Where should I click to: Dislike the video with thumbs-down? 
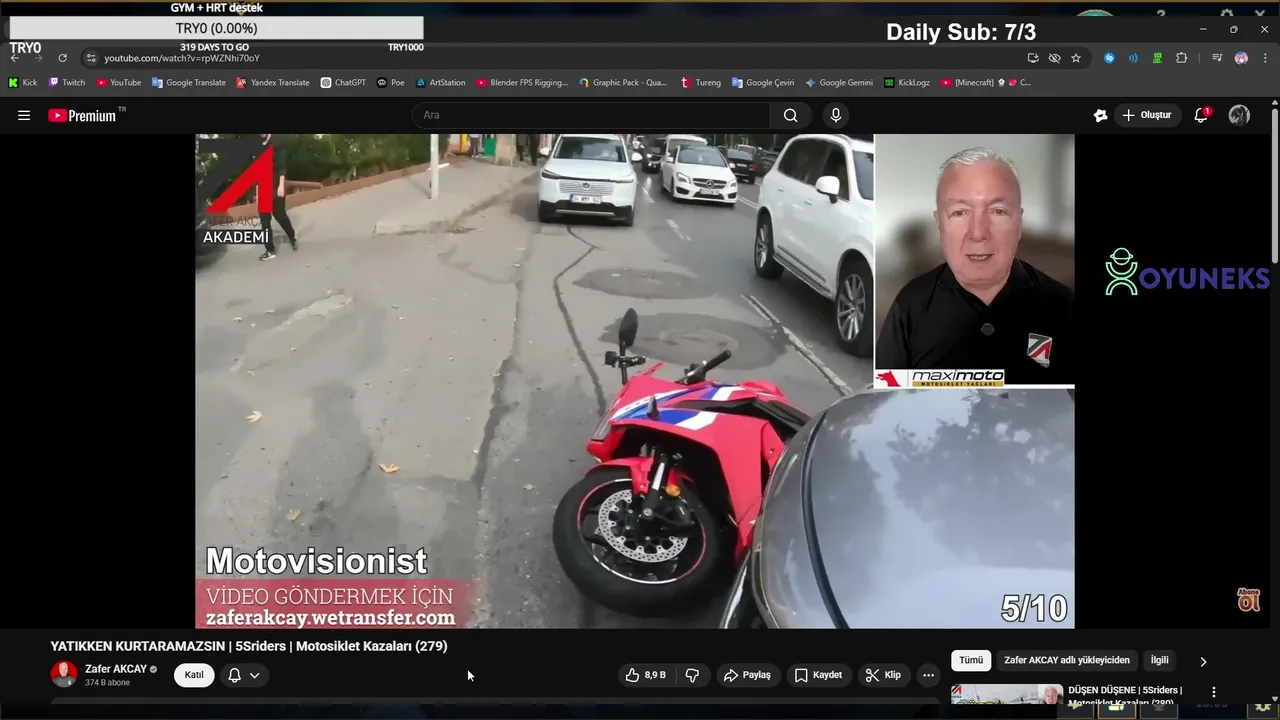692,675
